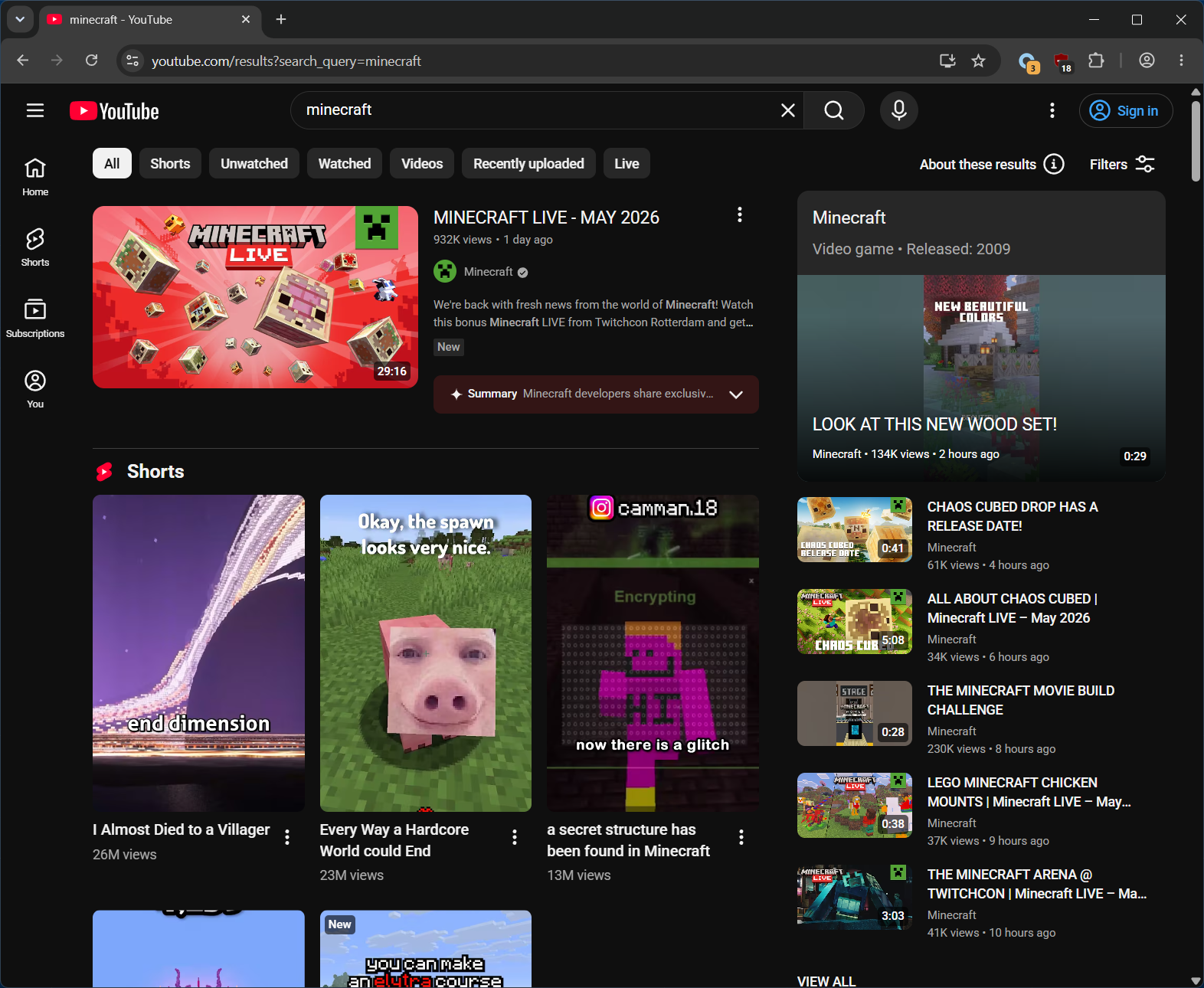Close the 'minecraft - YouTube' tab

pos(246,19)
